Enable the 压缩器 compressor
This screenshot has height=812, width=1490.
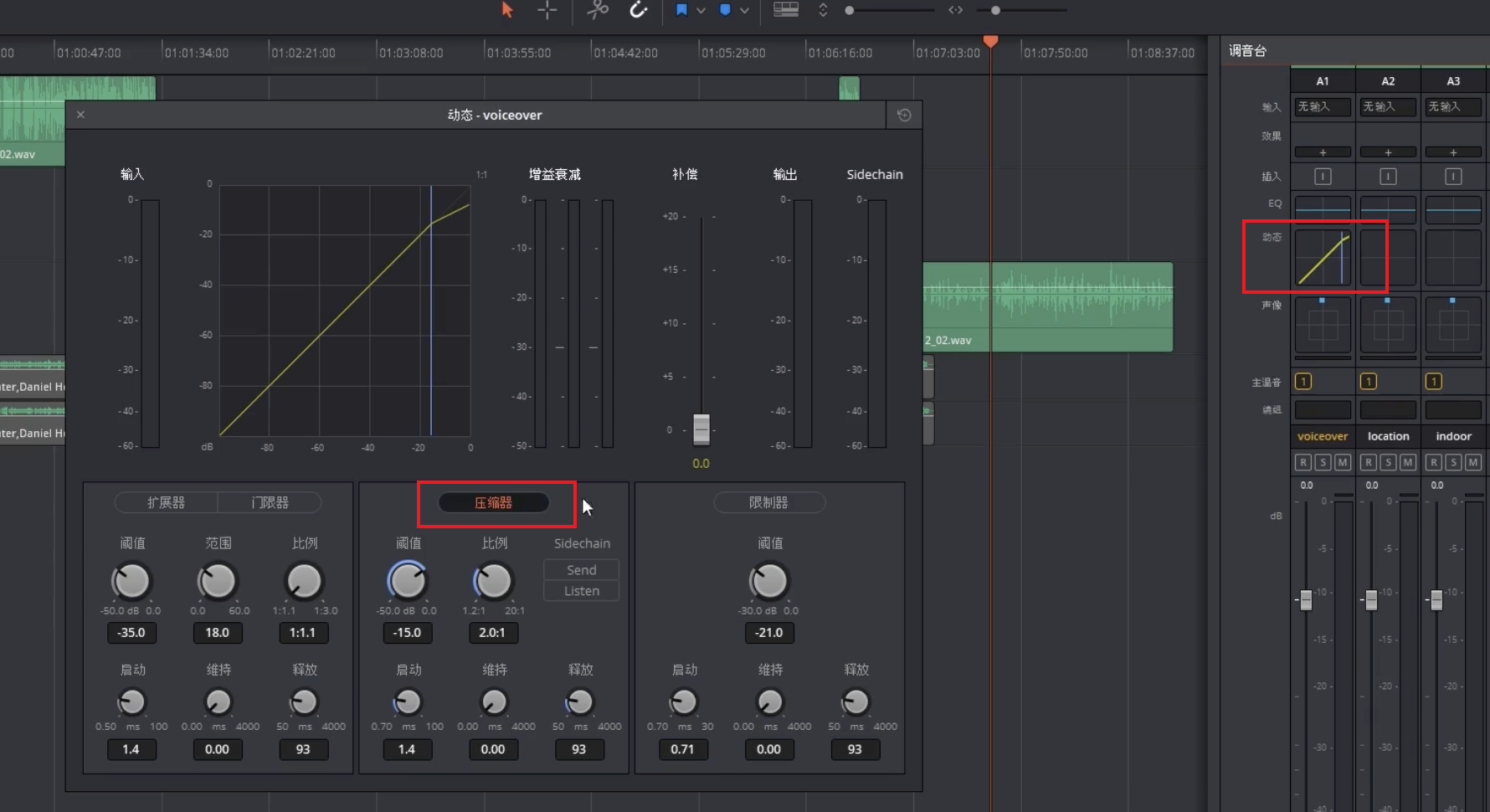click(494, 503)
